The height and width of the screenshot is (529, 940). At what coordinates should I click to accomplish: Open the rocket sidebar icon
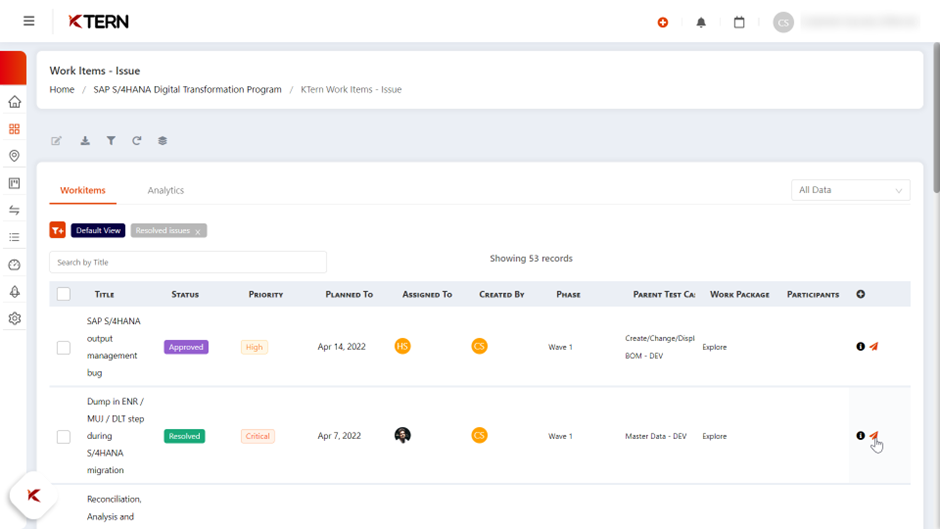14,291
